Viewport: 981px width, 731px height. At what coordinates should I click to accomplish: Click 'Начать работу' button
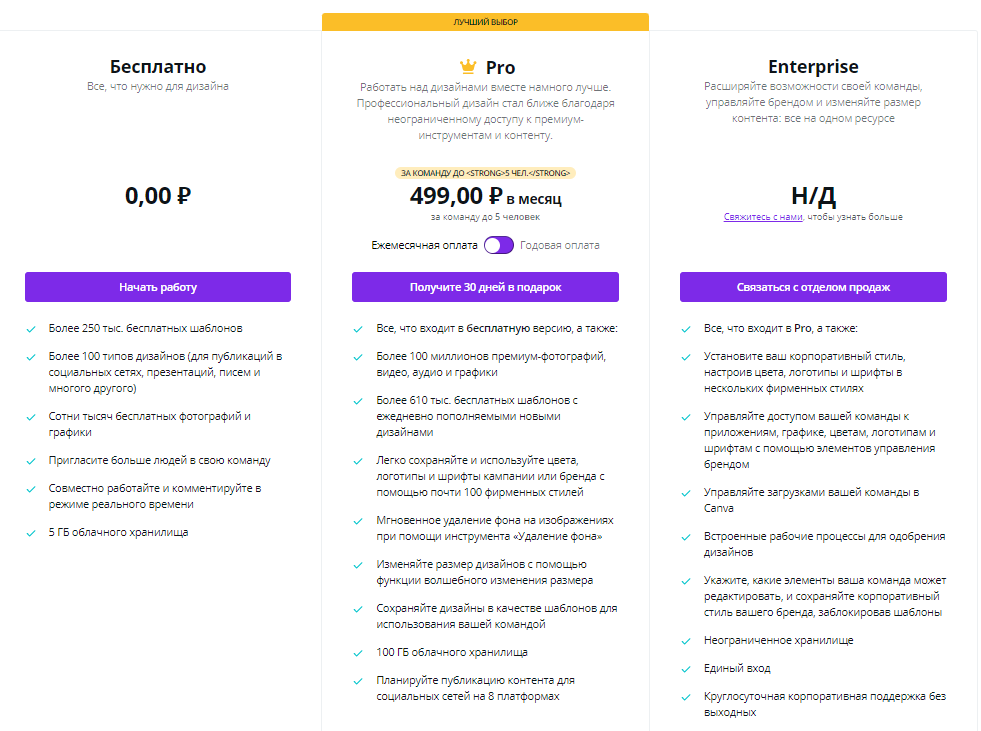click(158, 287)
